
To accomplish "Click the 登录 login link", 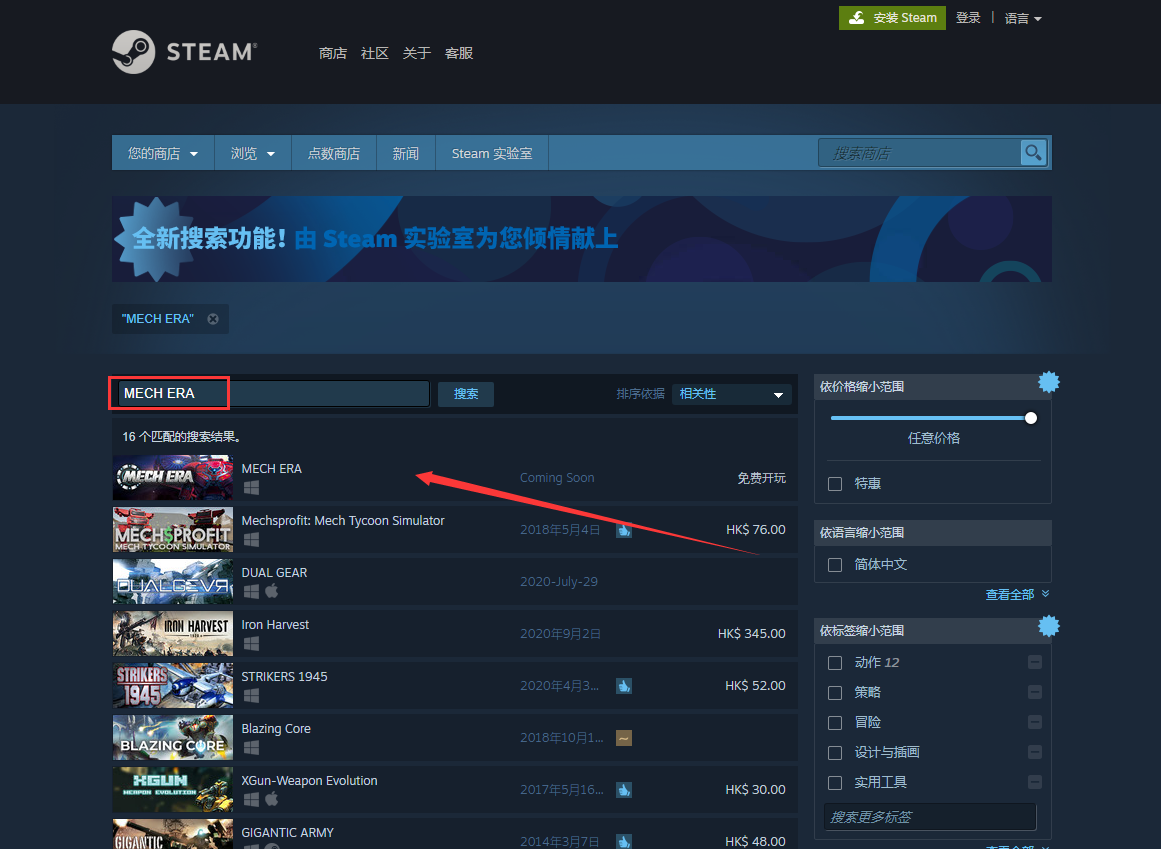I will [x=968, y=18].
